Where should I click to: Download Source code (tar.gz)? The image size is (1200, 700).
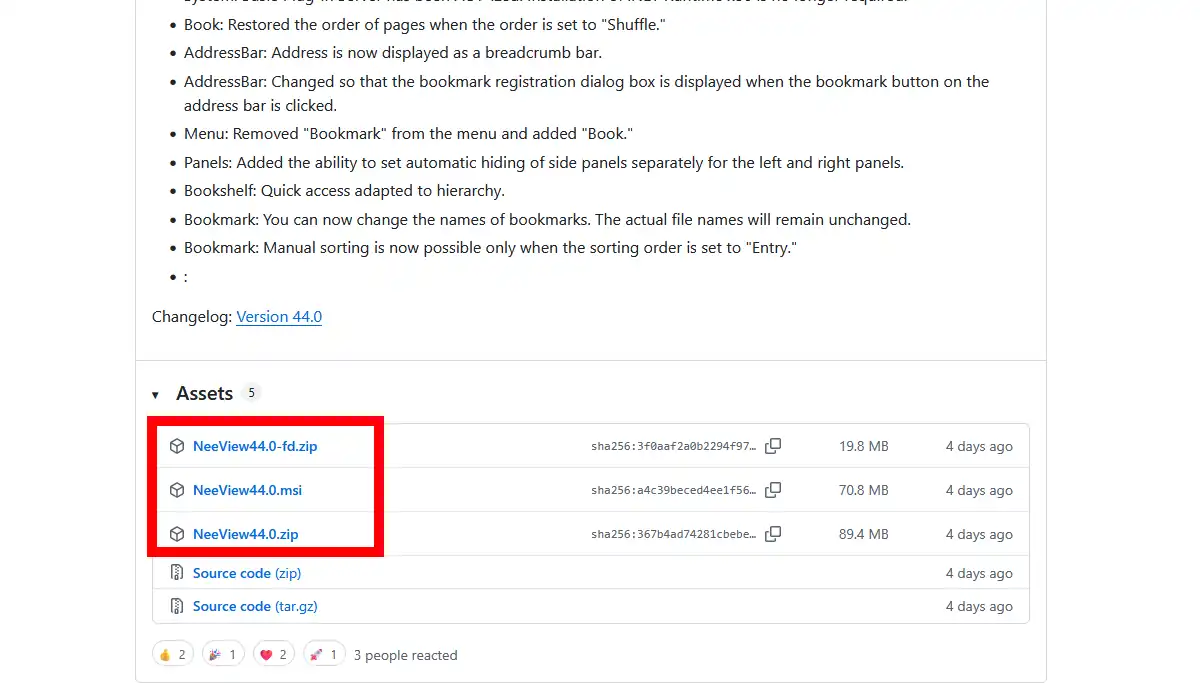[255, 606]
